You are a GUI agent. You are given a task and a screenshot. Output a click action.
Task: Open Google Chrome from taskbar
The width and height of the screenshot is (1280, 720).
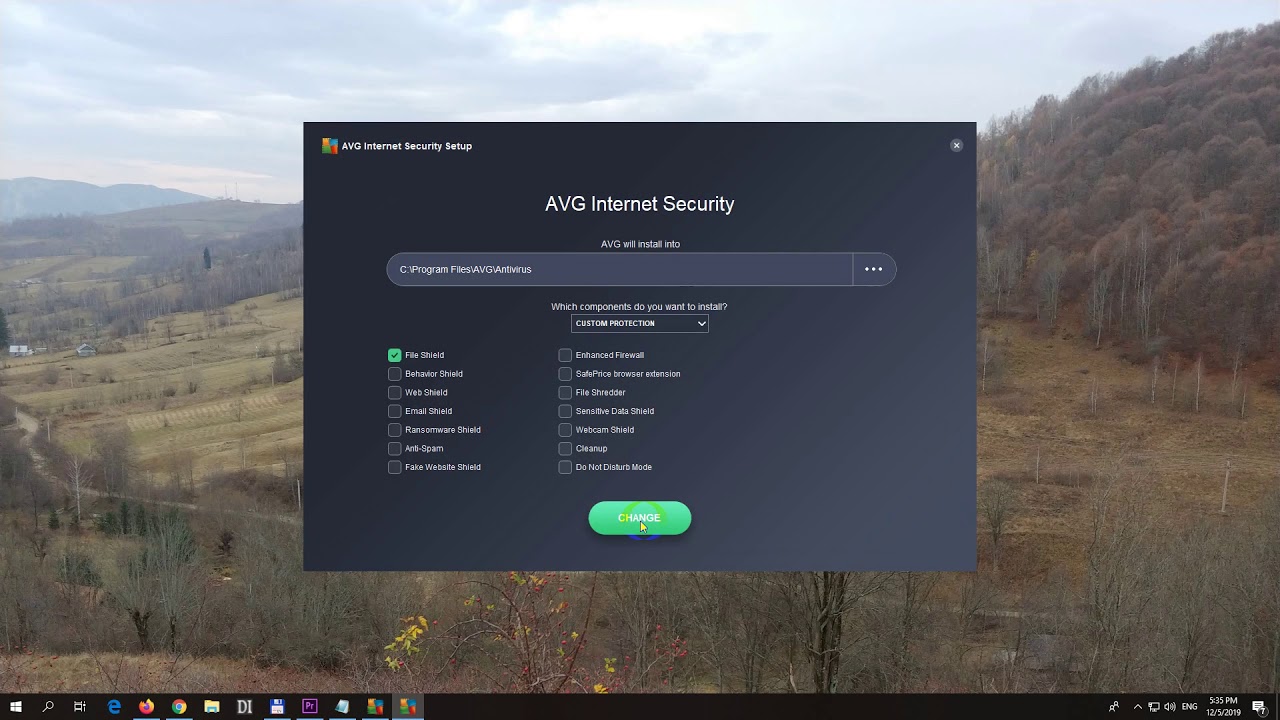(179, 706)
